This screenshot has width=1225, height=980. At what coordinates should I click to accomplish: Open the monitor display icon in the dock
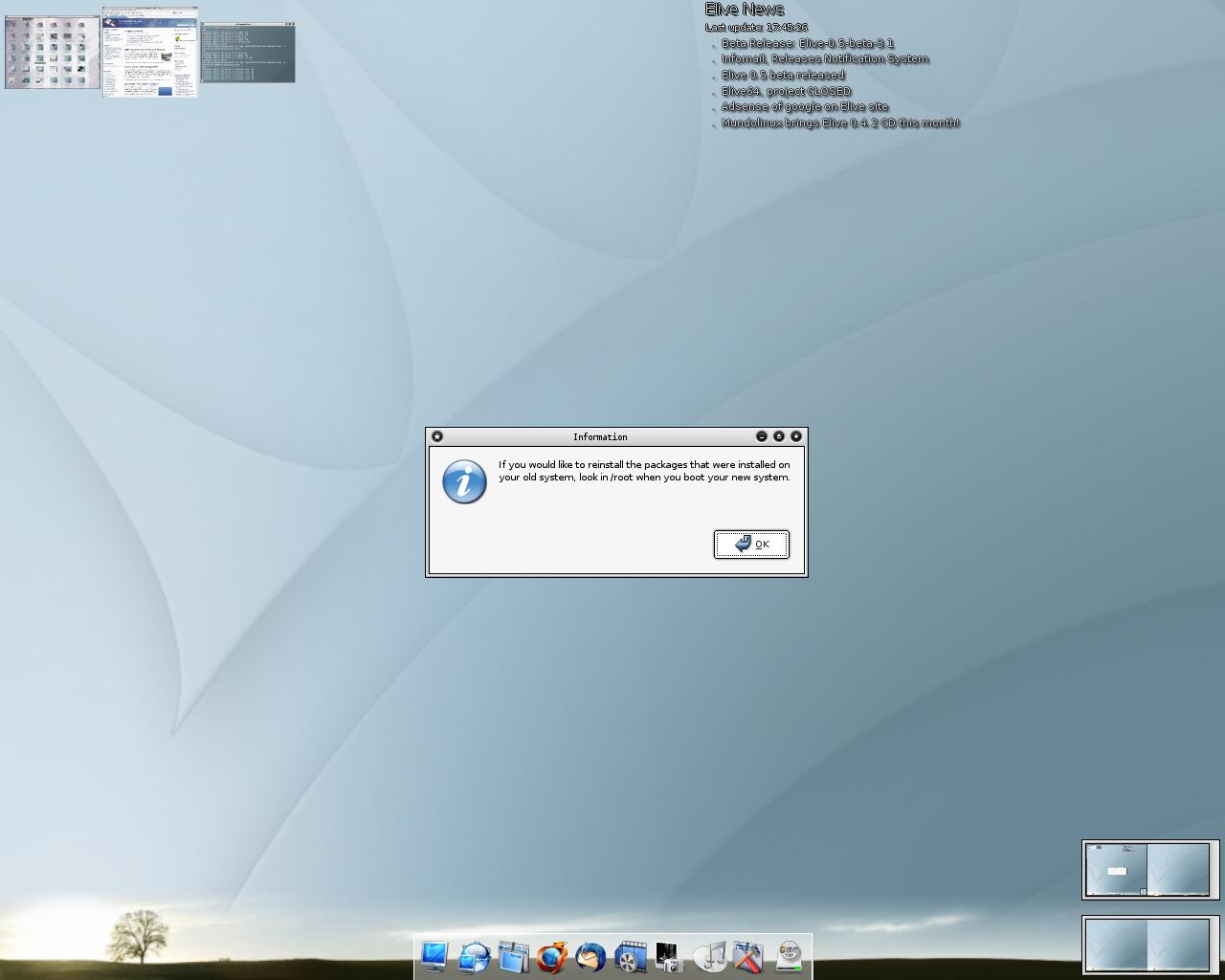tap(434, 956)
